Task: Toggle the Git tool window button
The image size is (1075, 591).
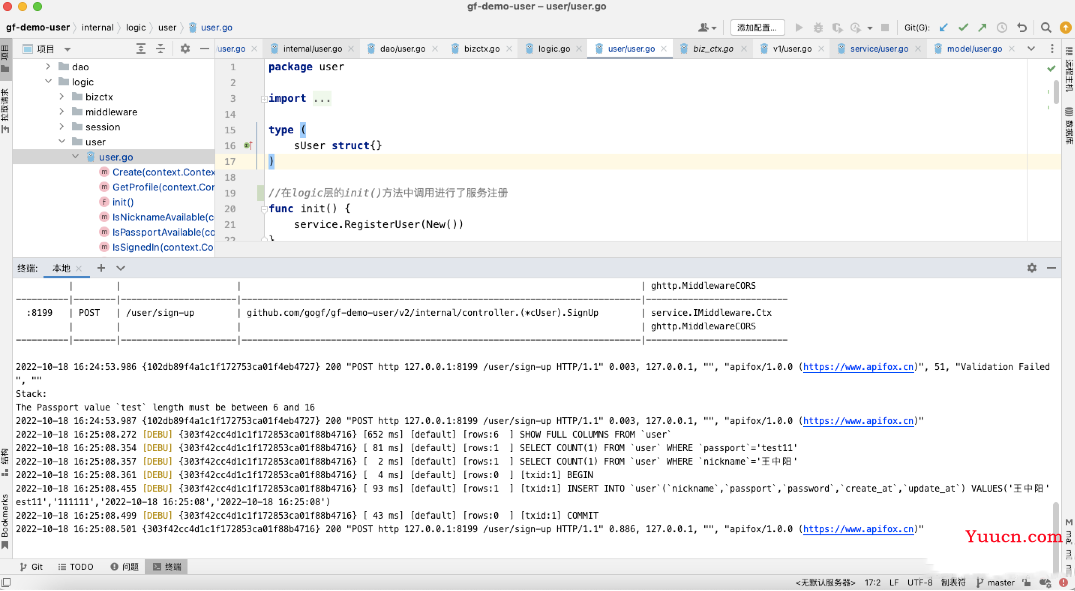Action: click(x=31, y=567)
